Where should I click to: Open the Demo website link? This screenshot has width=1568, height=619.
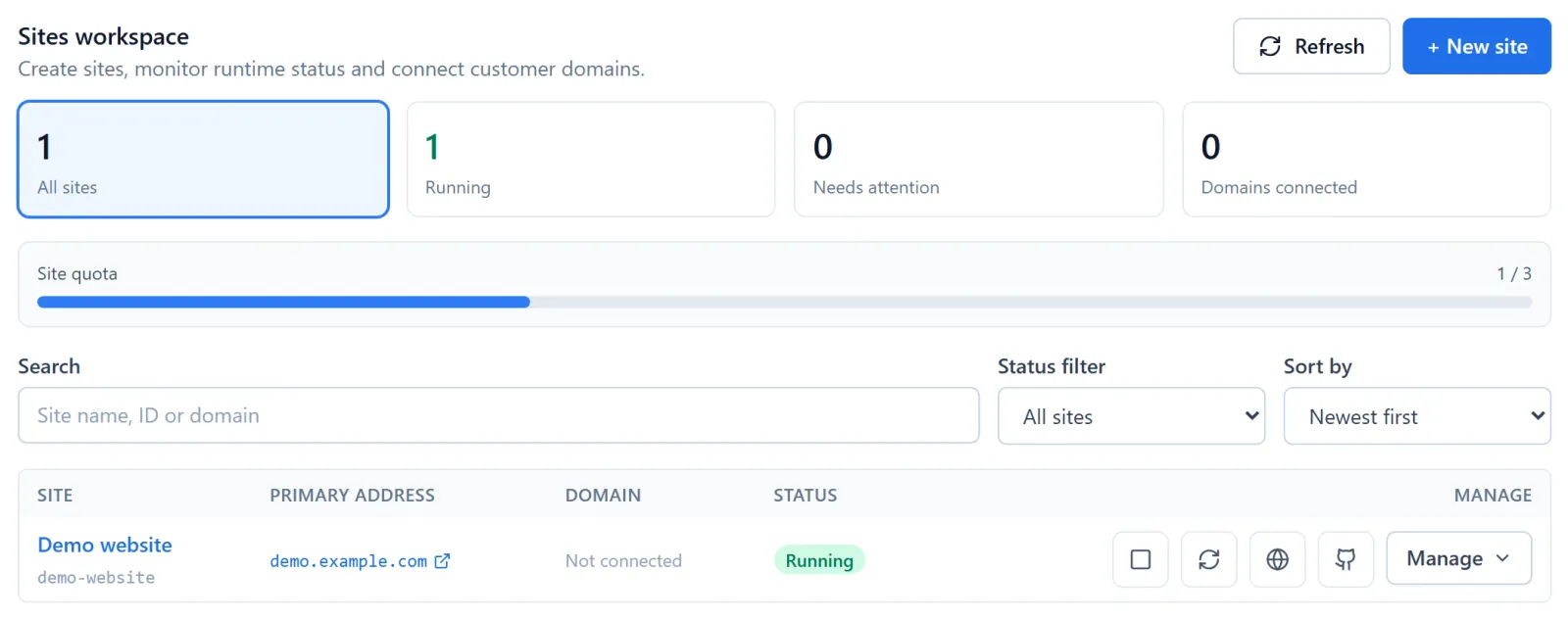pyautogui.click(x=105, y=545)
